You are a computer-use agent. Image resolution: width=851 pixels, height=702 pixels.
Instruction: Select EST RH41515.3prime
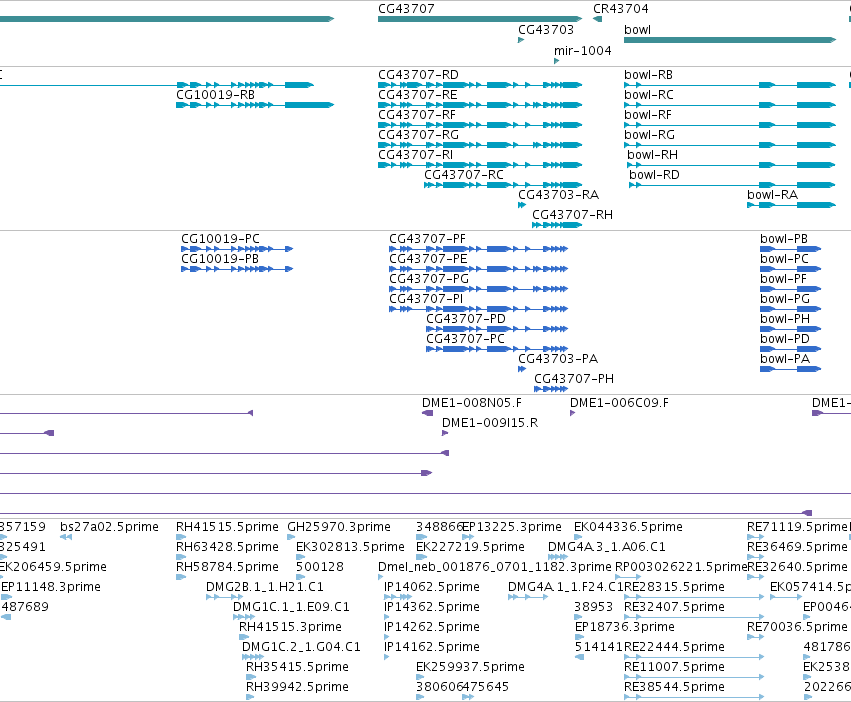(x=244, y=637)
